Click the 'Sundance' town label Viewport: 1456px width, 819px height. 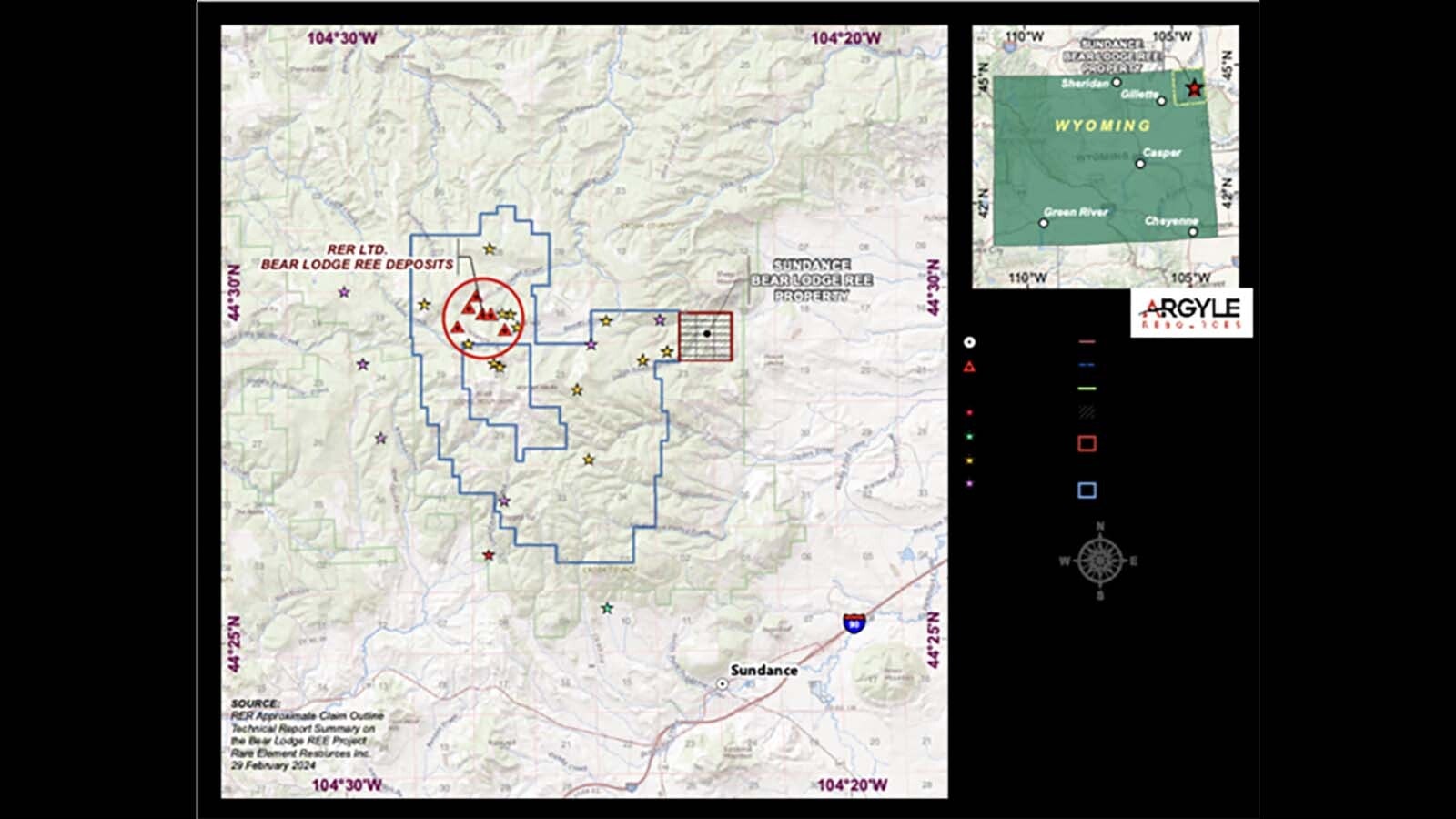coord(763,670)
